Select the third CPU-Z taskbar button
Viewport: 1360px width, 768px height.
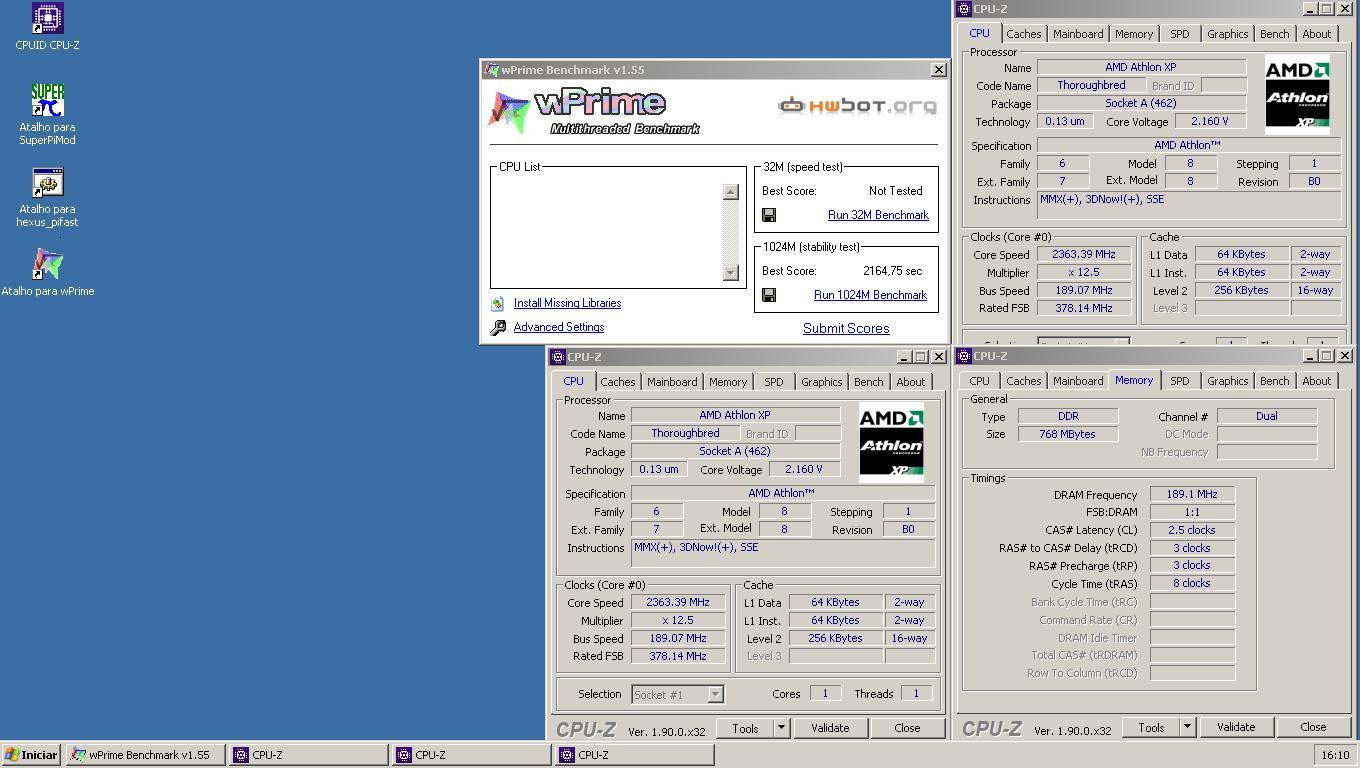point(635,755)
